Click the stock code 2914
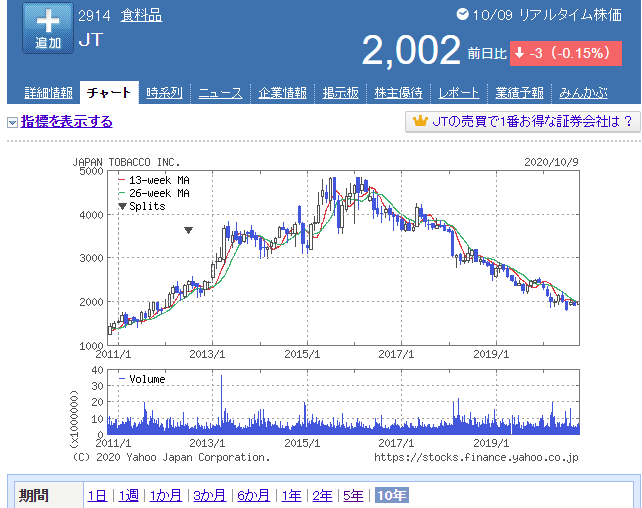 pyautogui.click(x=94, y=16)
